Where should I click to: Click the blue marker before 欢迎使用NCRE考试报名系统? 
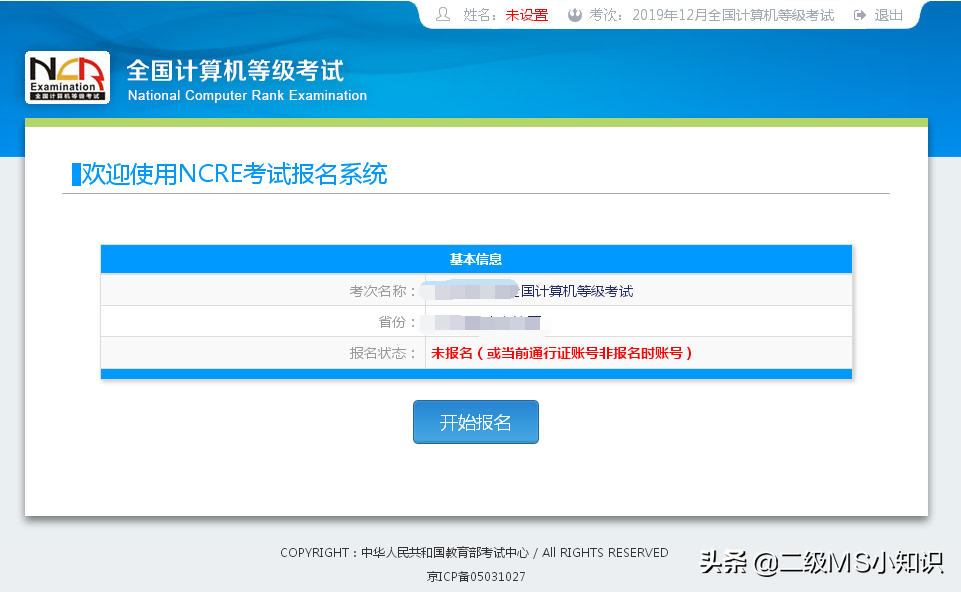click(x=73, y=174)
